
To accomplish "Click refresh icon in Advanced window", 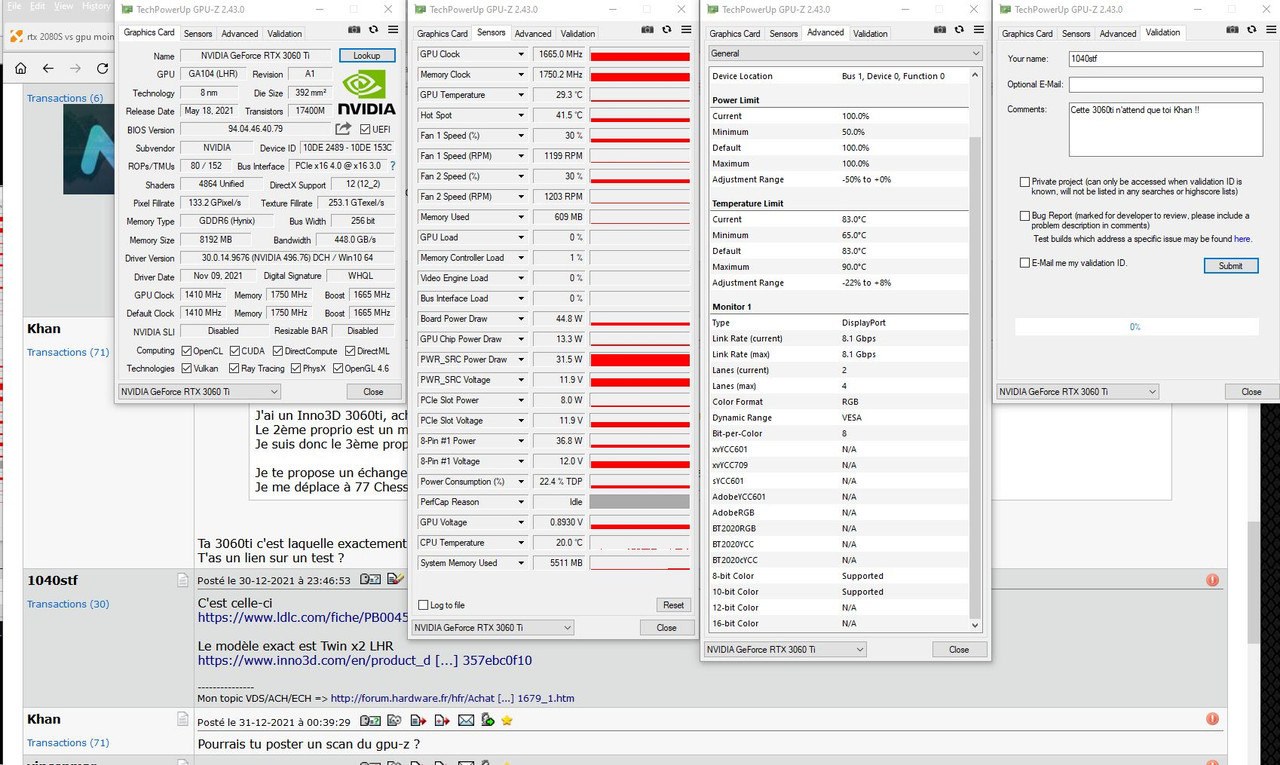I will (959, 31).
